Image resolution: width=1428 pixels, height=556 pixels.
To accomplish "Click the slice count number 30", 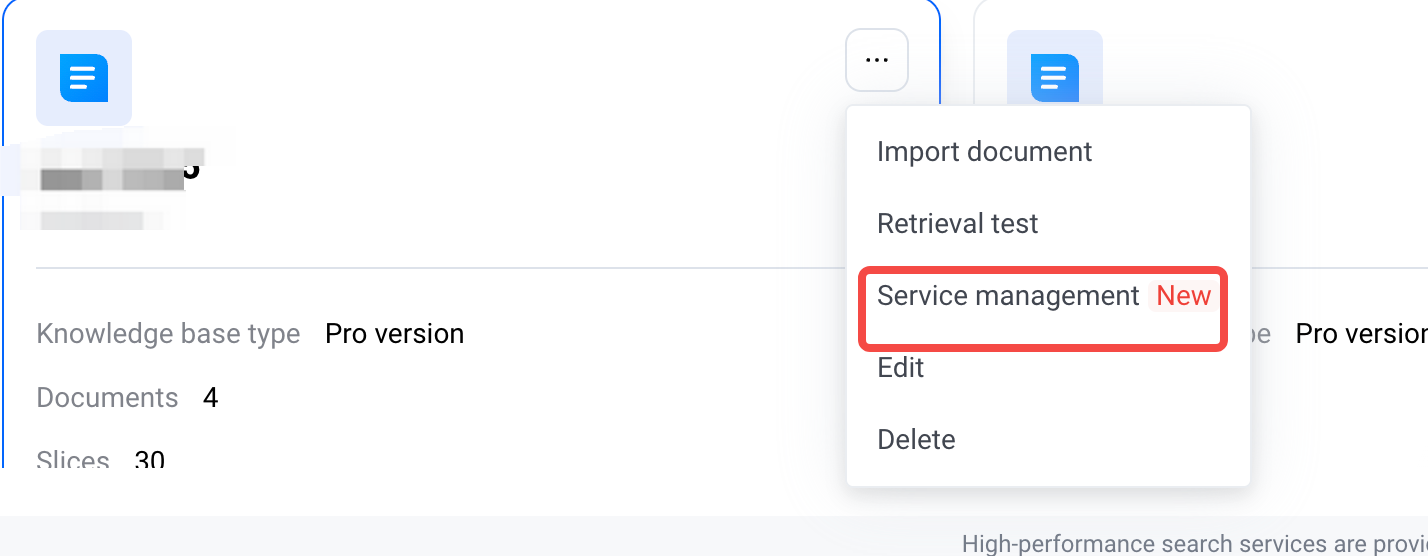I will tap(149, 460).
